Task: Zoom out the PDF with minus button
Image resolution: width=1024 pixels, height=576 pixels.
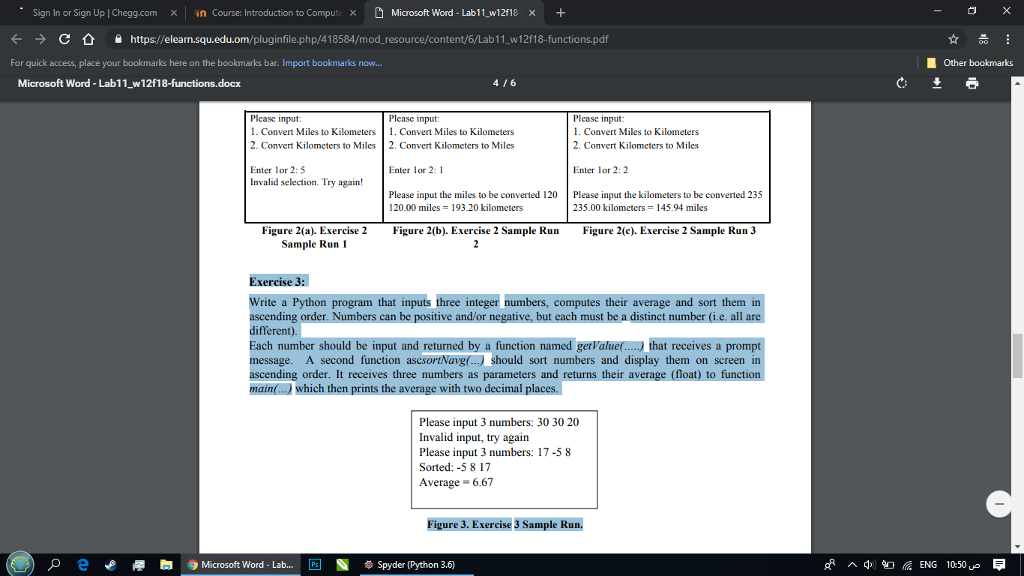Action: click(999, 504)
